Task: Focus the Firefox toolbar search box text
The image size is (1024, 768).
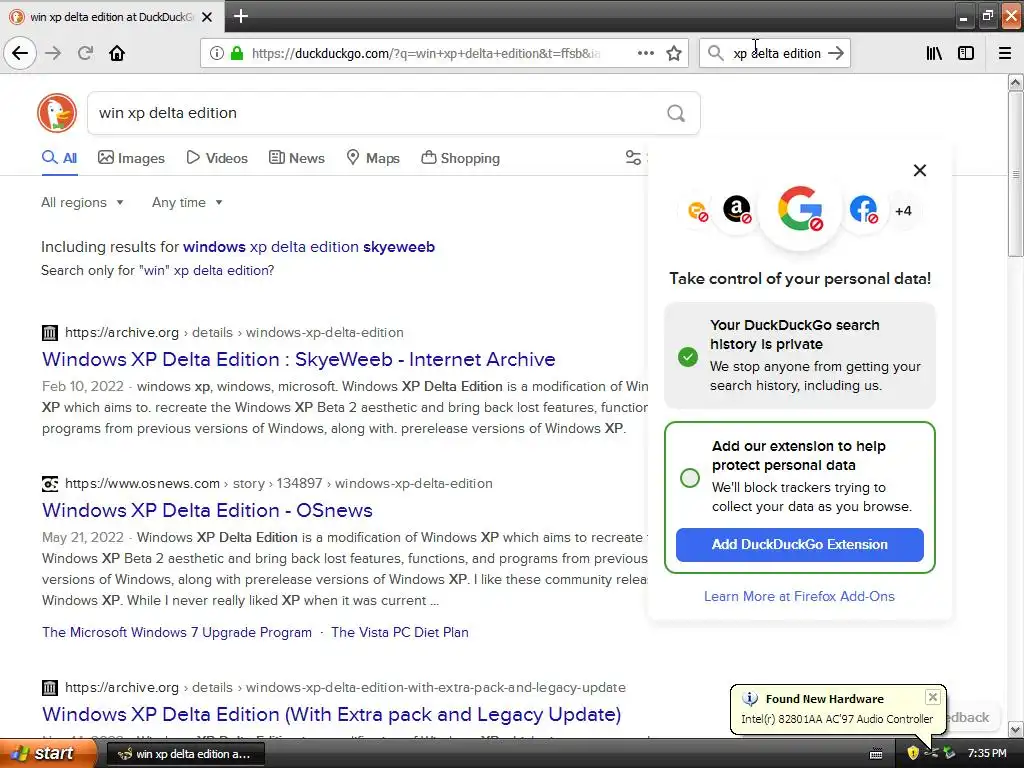Action: (776, 54)
